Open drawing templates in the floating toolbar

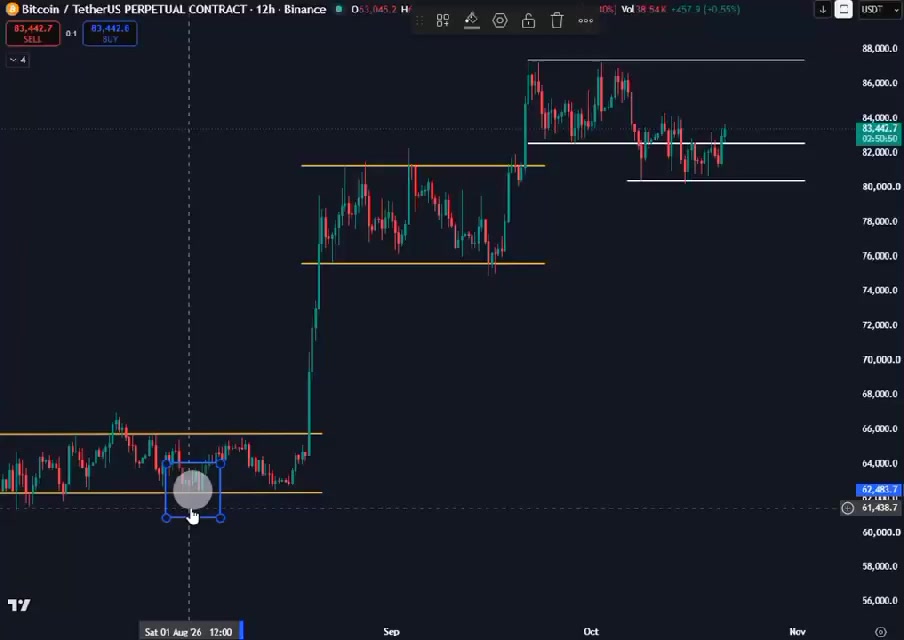point(443,21)
